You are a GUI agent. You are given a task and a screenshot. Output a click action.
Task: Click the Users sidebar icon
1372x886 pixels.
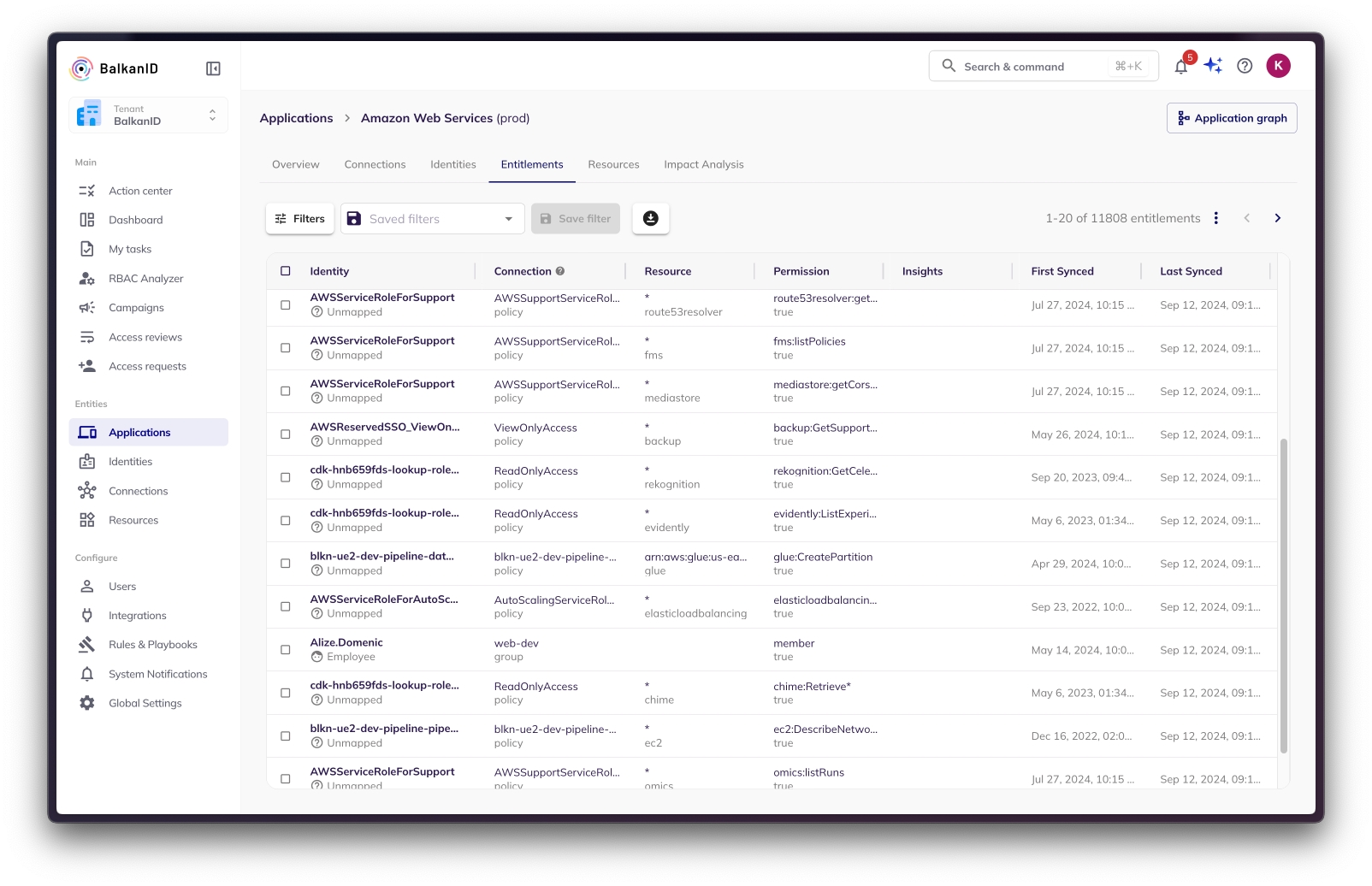click(87, 587)
